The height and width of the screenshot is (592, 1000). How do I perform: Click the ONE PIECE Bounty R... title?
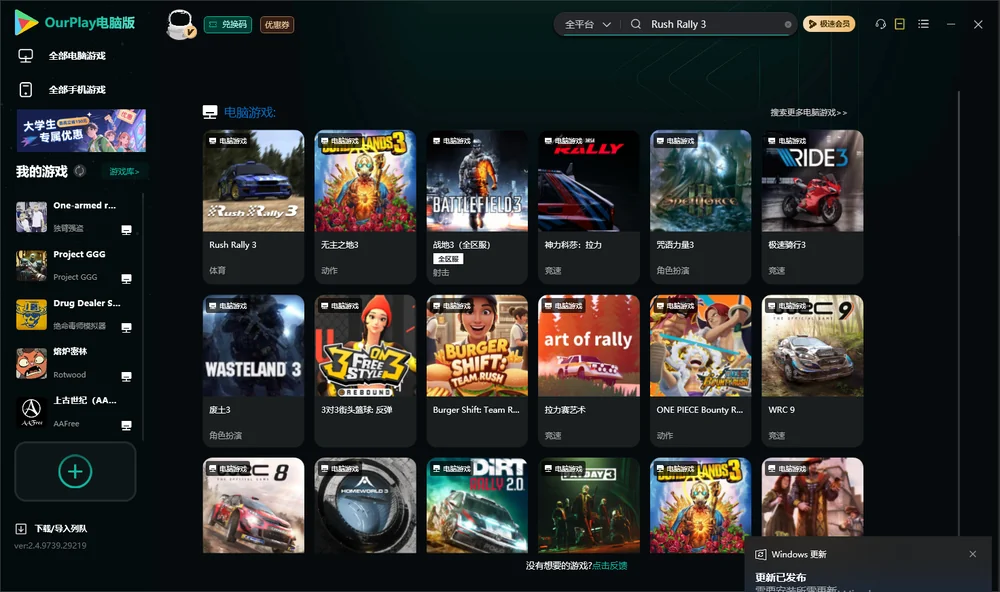(700, 410)
